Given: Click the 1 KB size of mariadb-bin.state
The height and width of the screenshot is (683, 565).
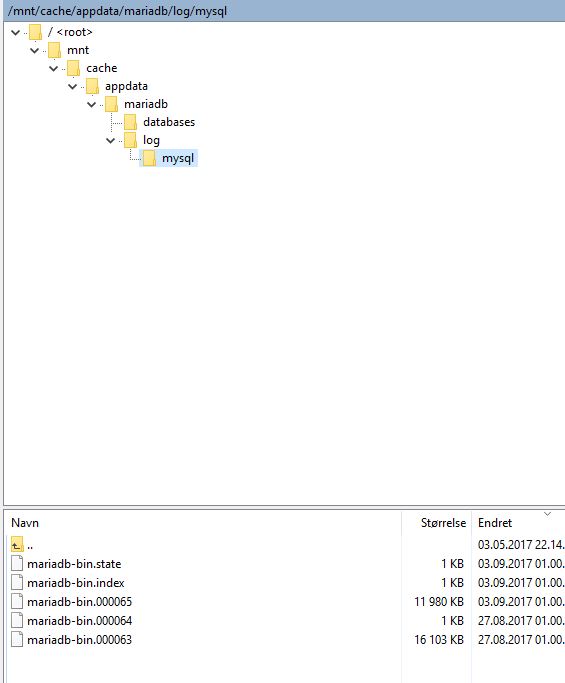Looking at the screenshot, I should click(x=453, y=564).
